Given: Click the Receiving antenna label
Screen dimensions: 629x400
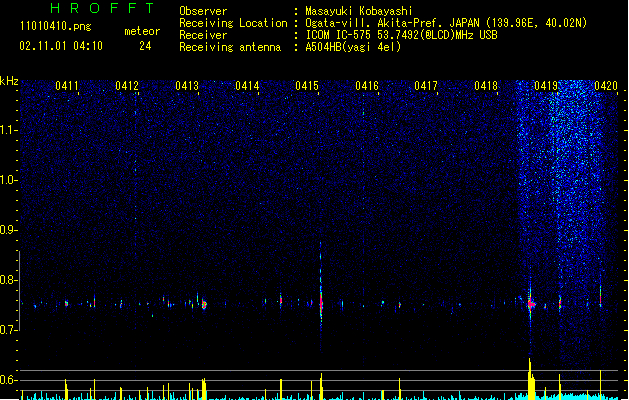Looking at the screenshot, I should (230, 47).
